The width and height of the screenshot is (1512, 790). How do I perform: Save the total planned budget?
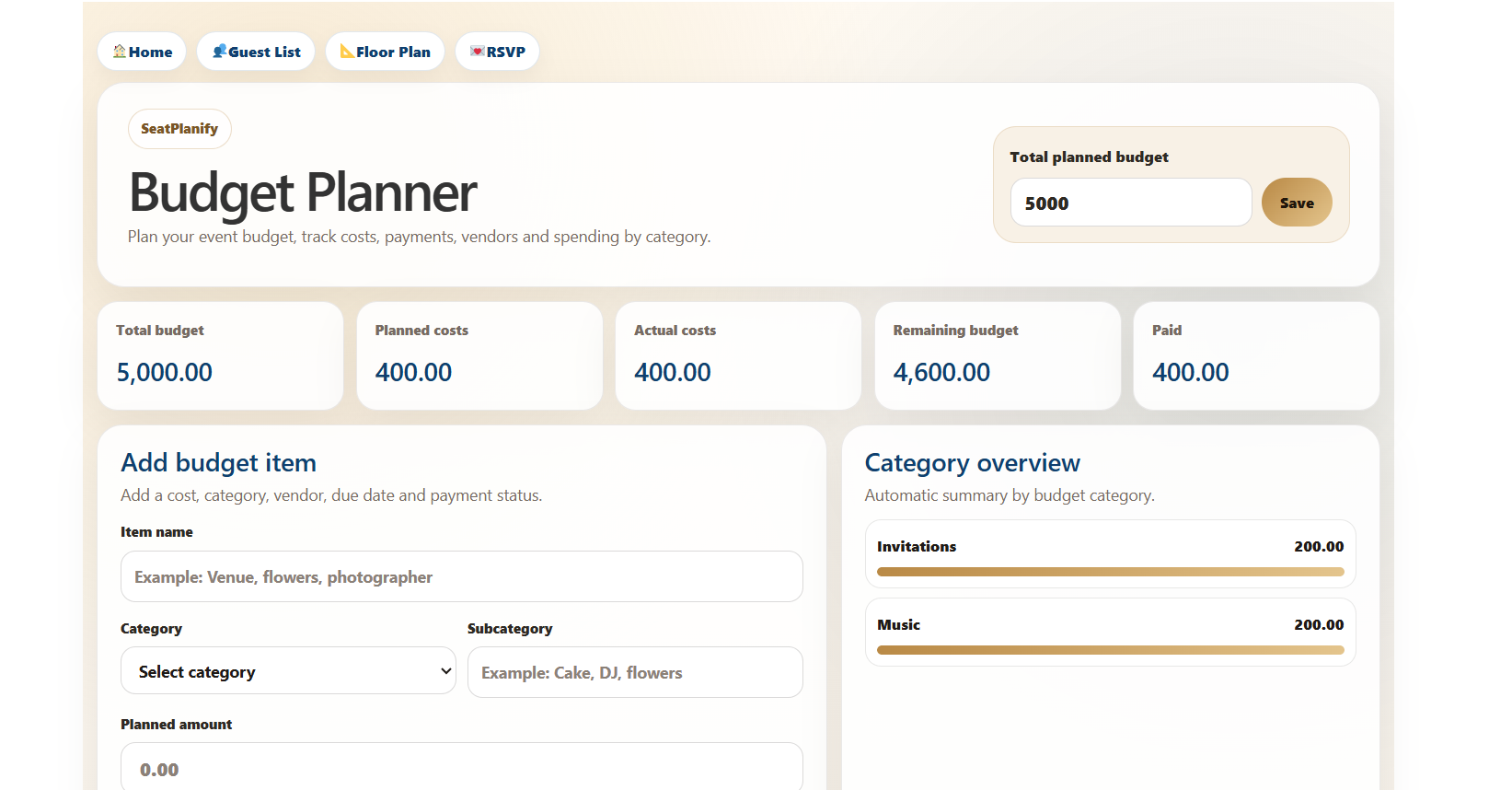click(x=1297, y=203)
